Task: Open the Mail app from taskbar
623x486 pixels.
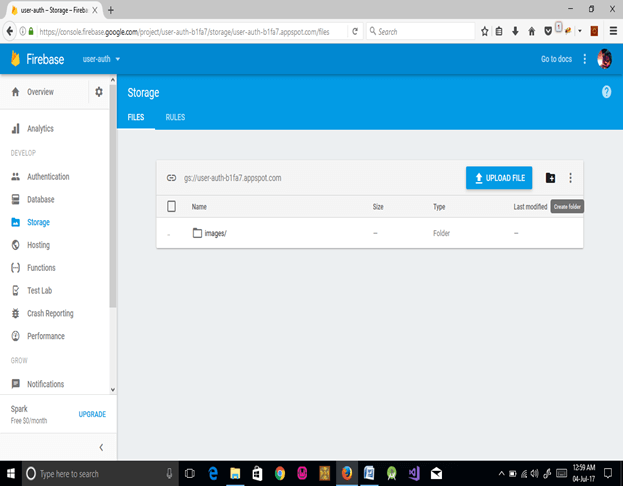Action: click(436, 474)
